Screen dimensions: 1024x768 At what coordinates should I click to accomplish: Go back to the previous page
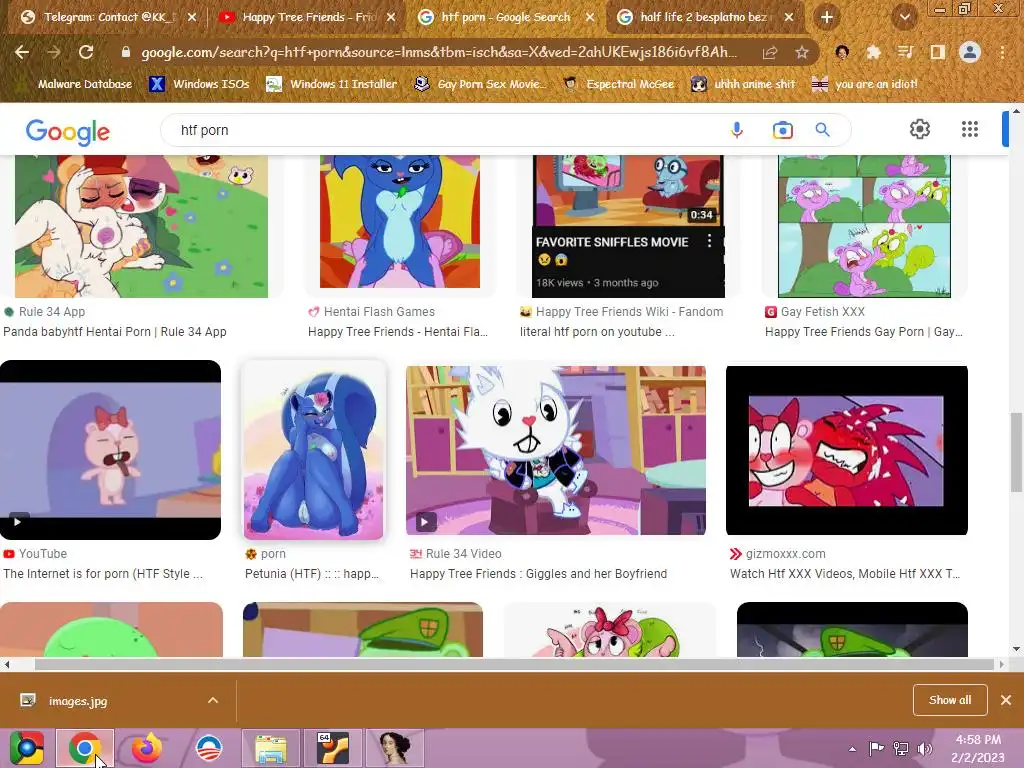point(22,52)
